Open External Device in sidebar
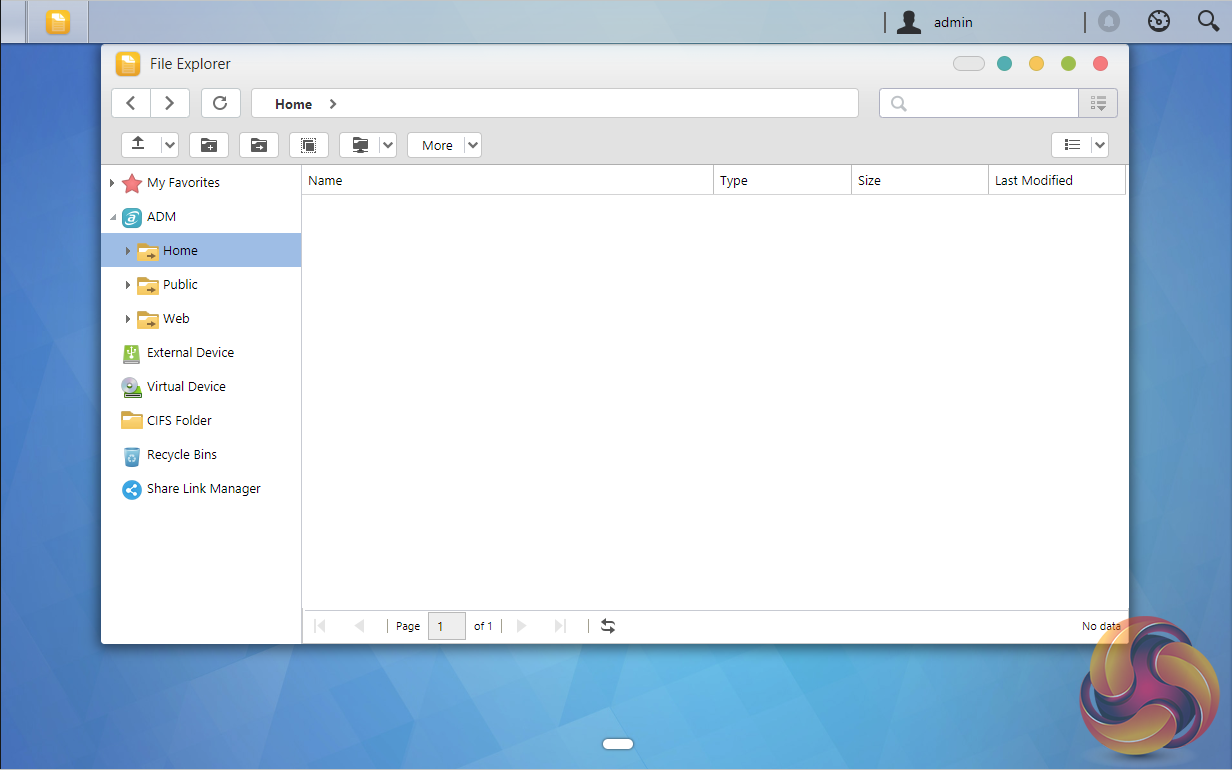 pos(190,353)
